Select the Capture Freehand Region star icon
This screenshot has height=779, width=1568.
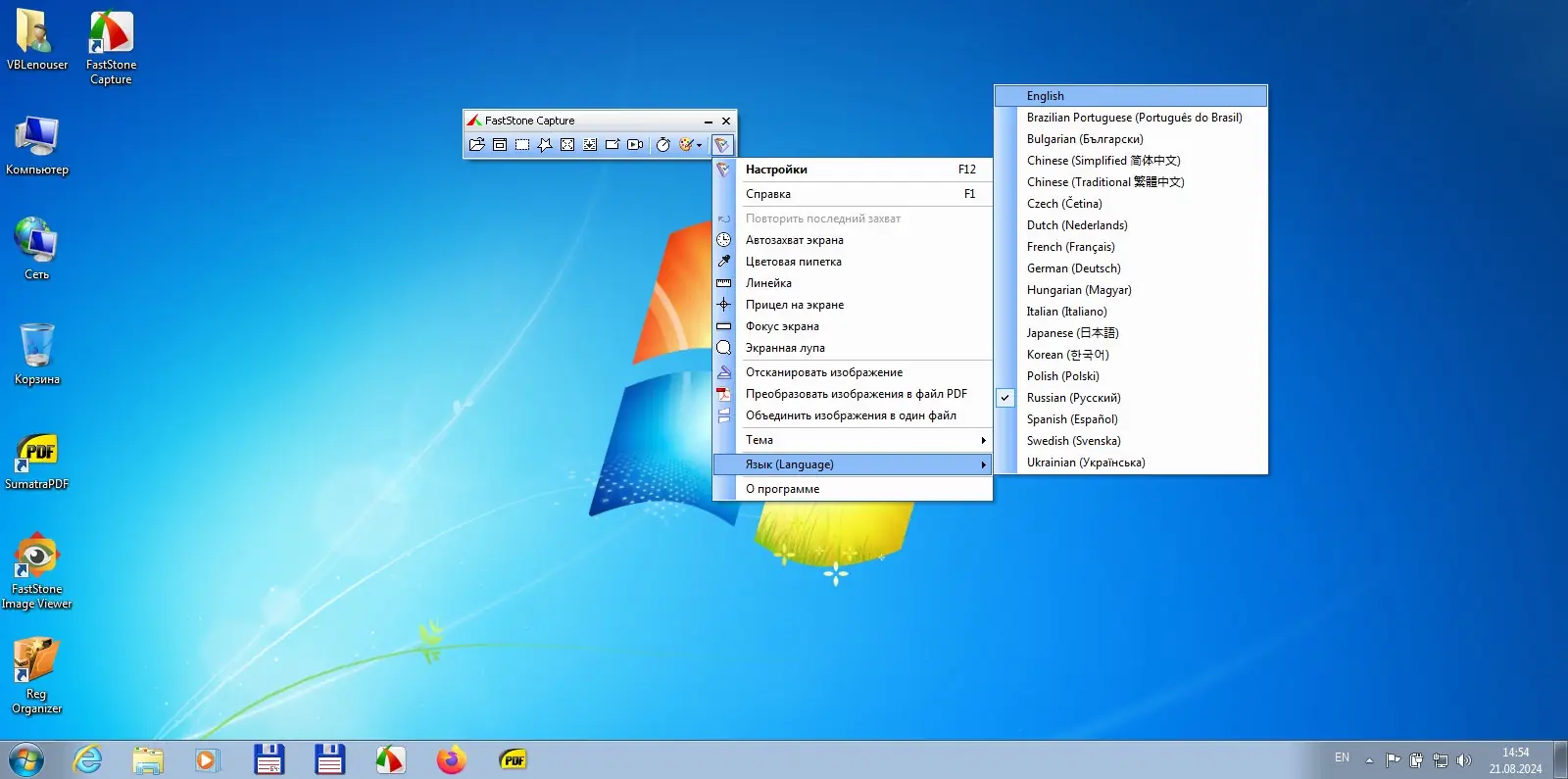[x=545, y=145]
